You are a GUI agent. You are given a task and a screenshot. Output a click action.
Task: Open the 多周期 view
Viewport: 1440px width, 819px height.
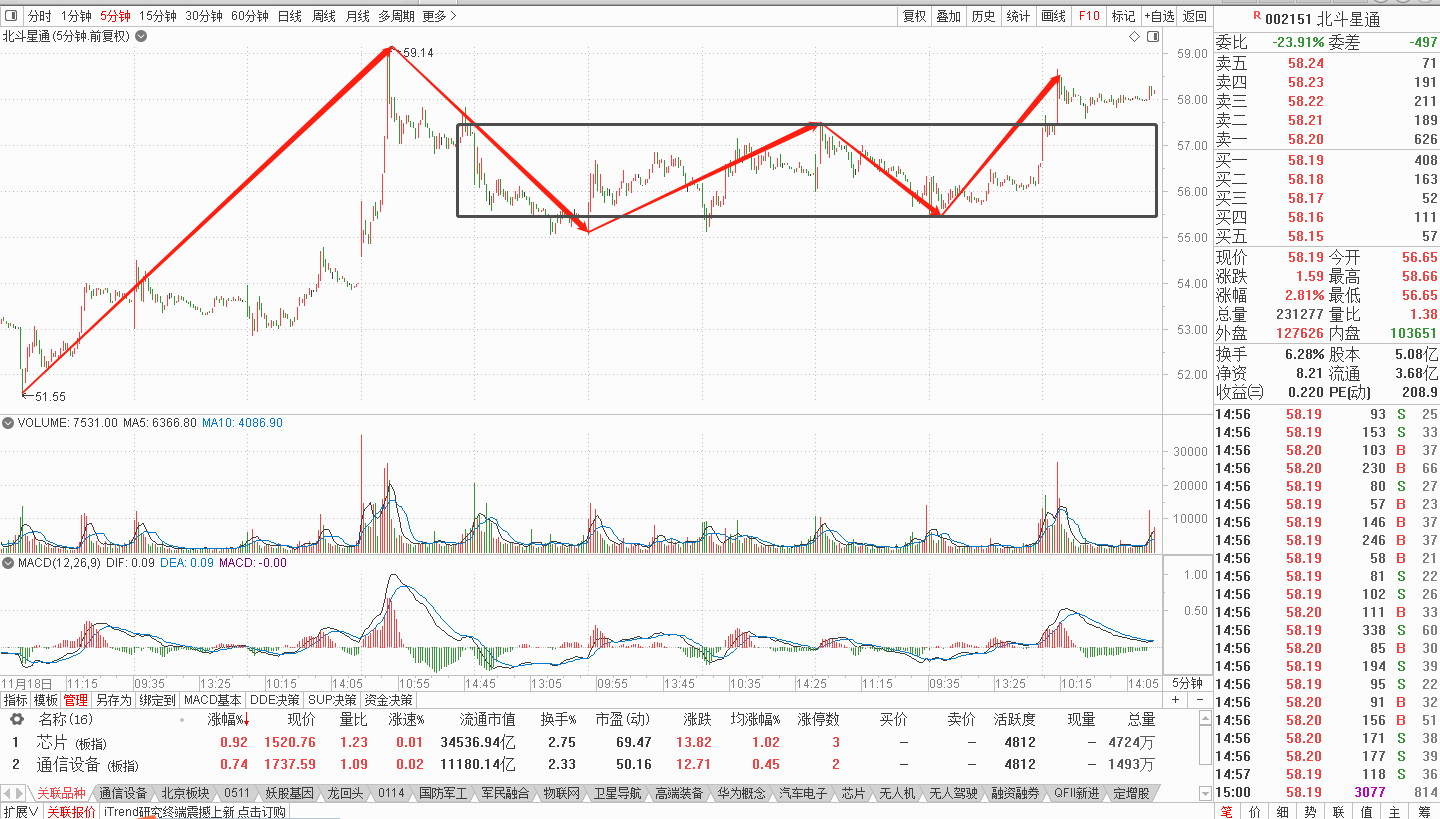click(396, 16)
